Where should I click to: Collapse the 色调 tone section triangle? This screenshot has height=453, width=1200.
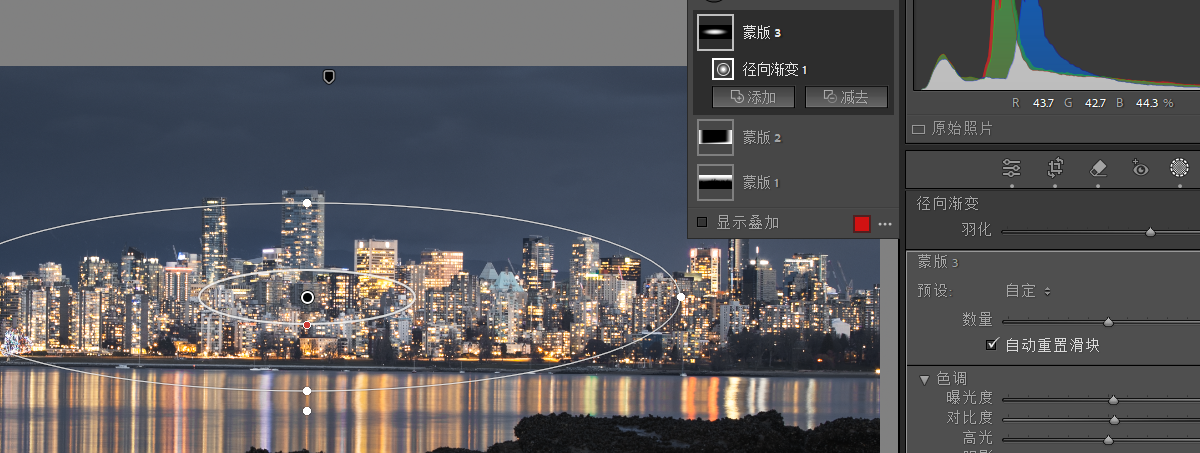(x=924, y=379)
